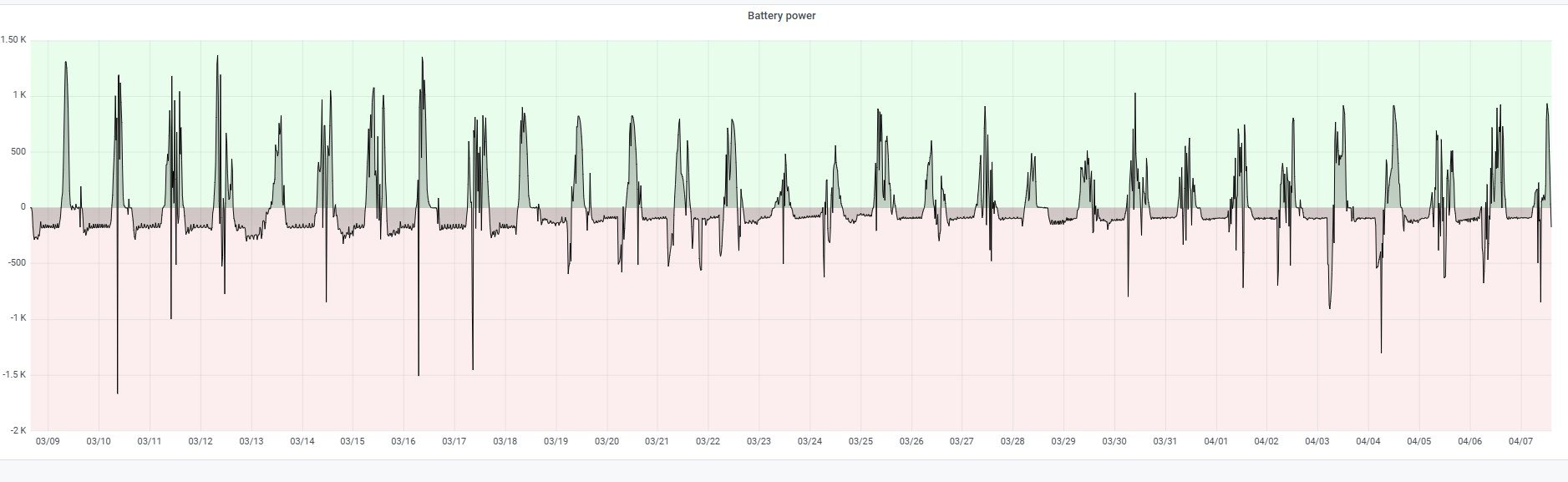Click the -1.5 K y-axis label
The image size is (1568, 482).
[x=14, y=375]
